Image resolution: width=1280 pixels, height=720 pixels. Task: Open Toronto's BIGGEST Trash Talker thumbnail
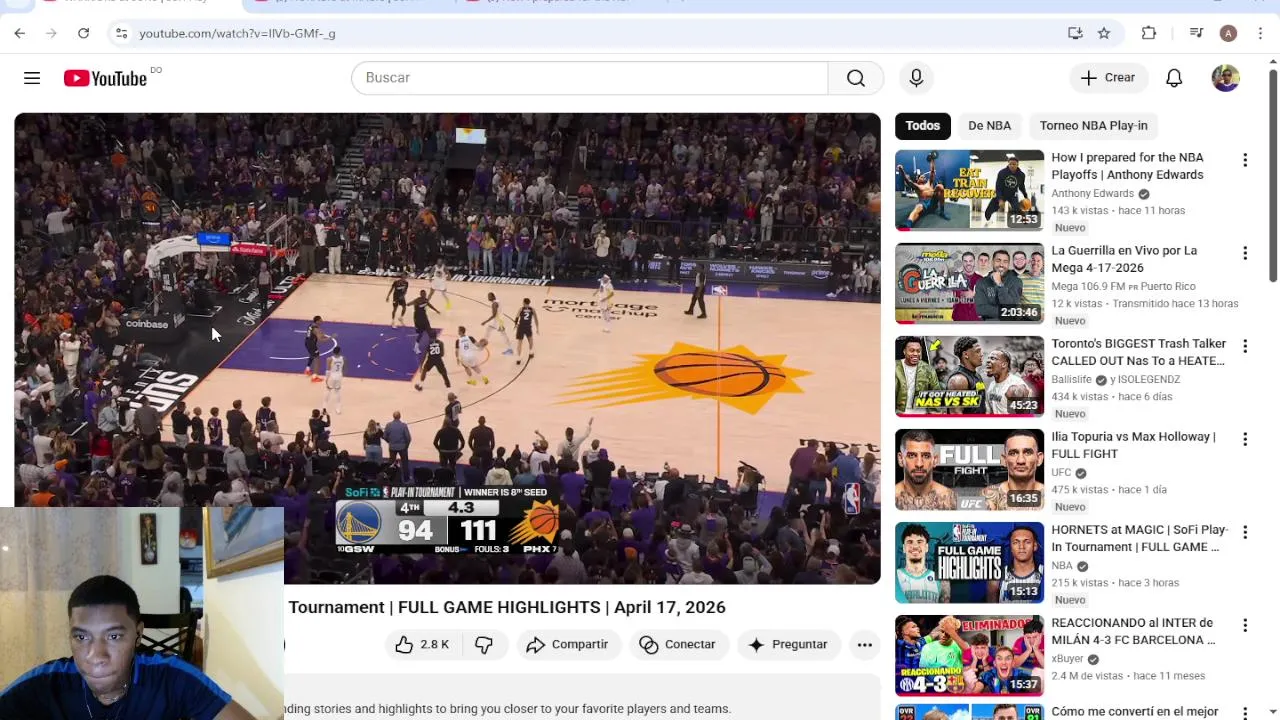969,377
